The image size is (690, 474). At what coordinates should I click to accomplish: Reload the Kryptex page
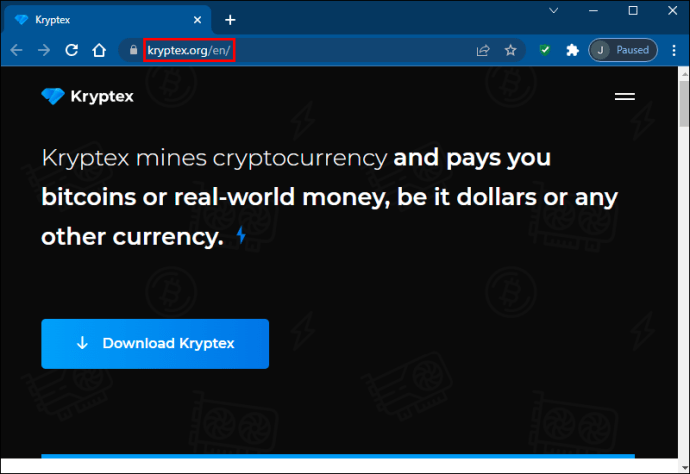coord(71,50)
